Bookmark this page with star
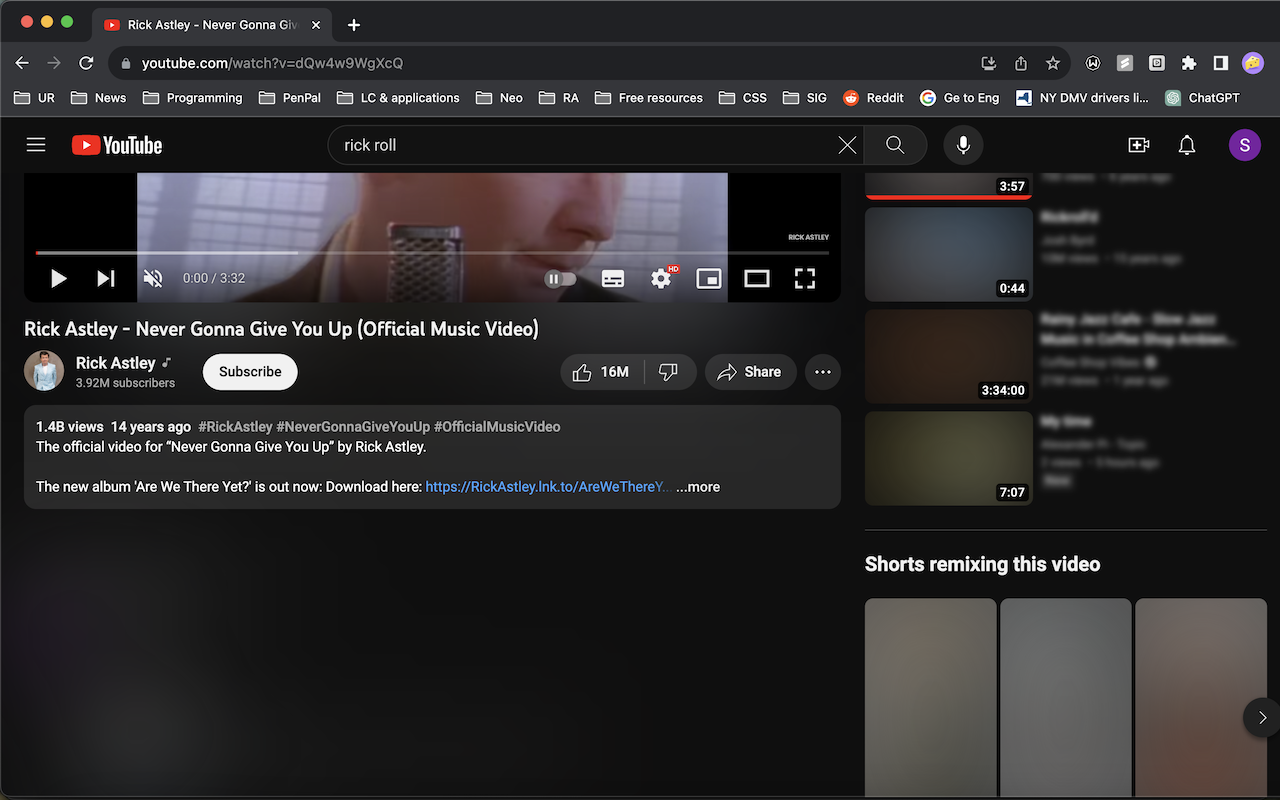The image size is (1280, 800). coord(1053,63)
